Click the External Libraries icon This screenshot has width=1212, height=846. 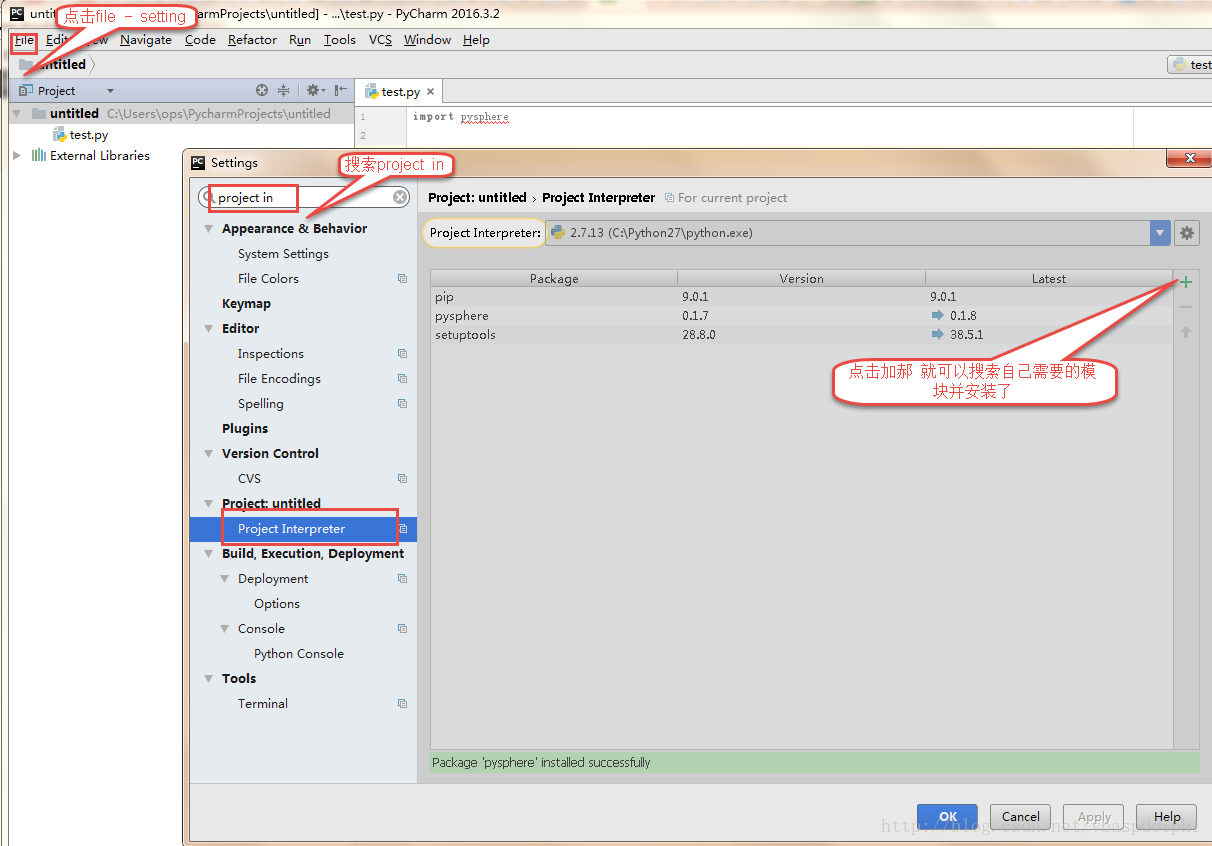[x=38, y=155]
